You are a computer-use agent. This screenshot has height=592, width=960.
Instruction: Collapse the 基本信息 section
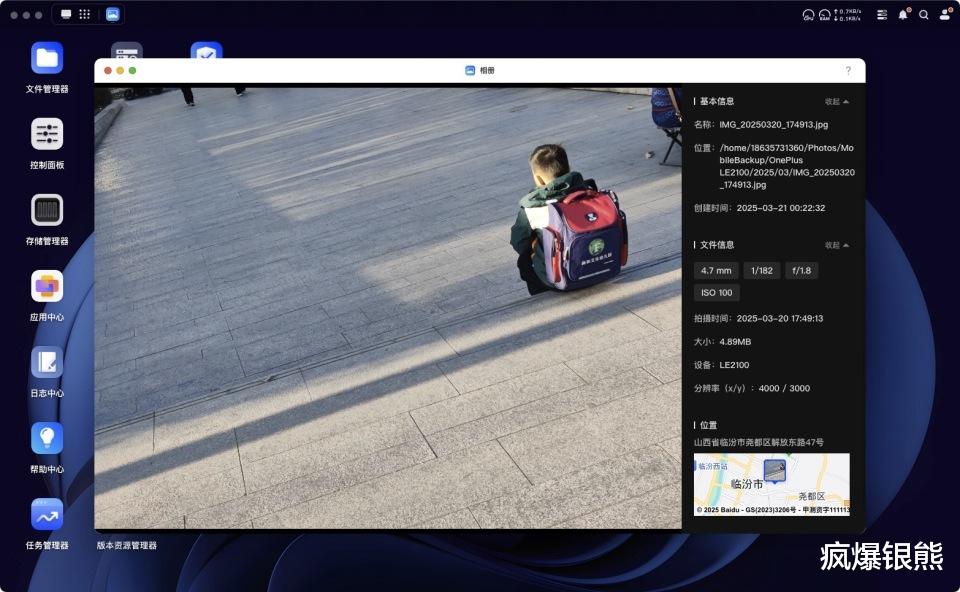(836, 102)
